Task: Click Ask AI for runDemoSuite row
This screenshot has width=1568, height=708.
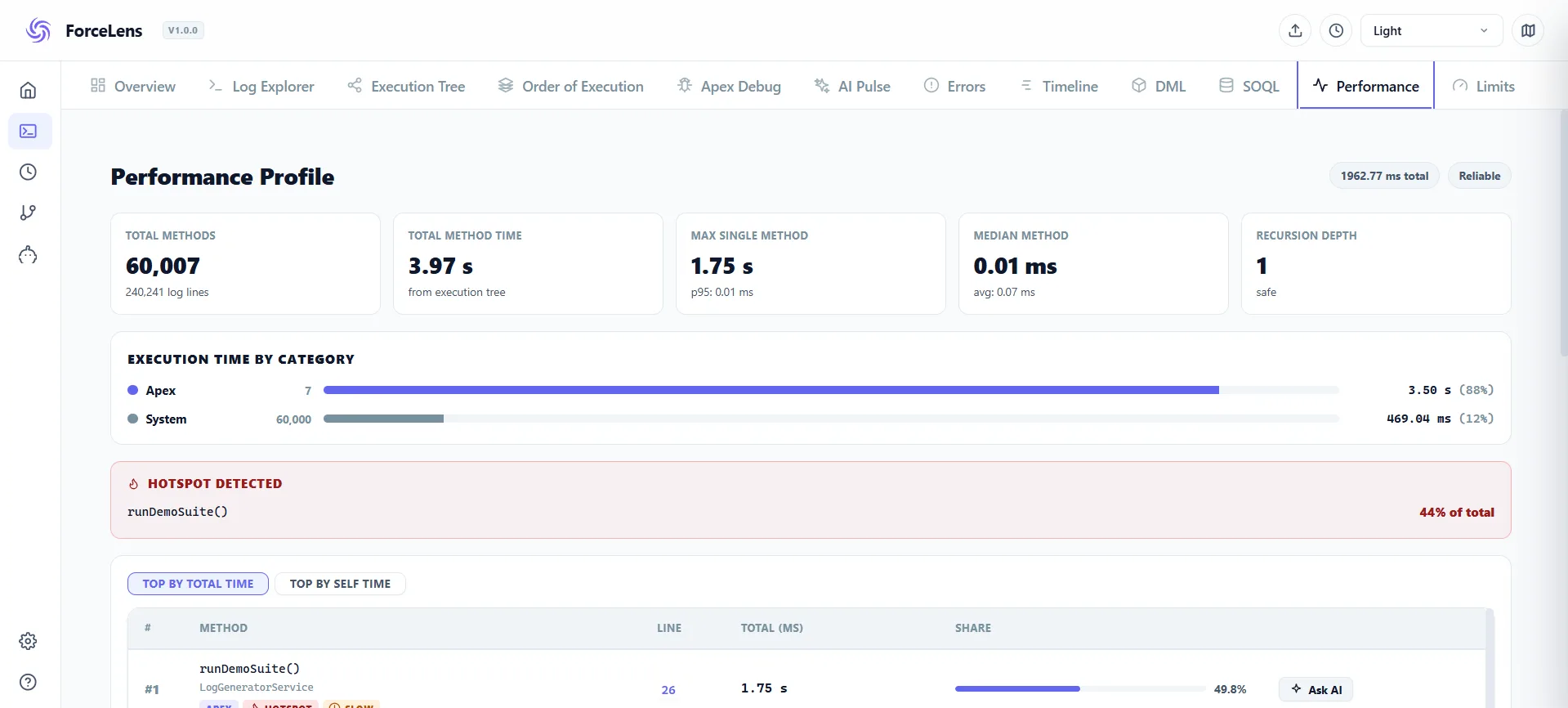Action: [1316, 689]
